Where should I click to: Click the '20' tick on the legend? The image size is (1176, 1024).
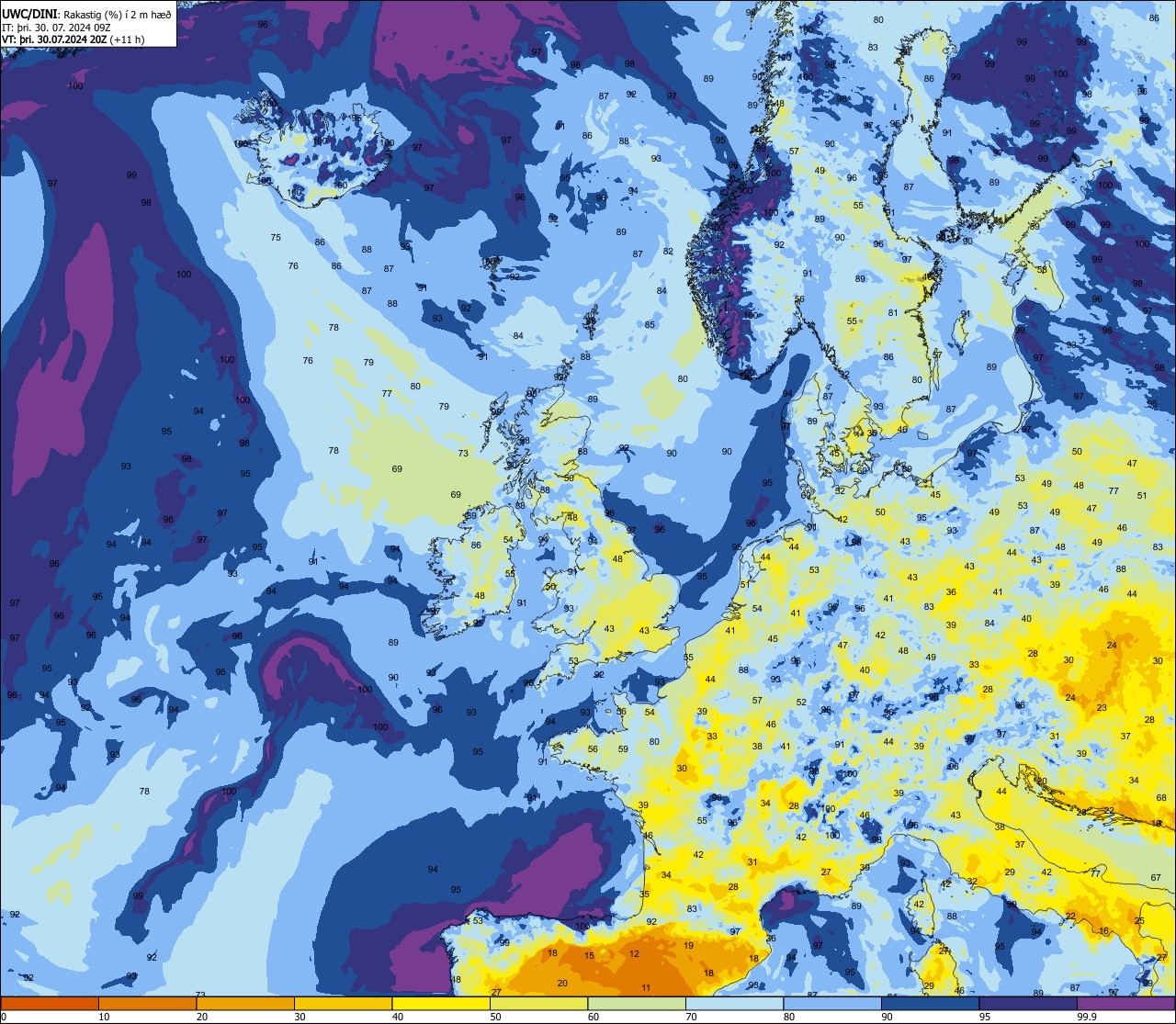point(202,1017)
